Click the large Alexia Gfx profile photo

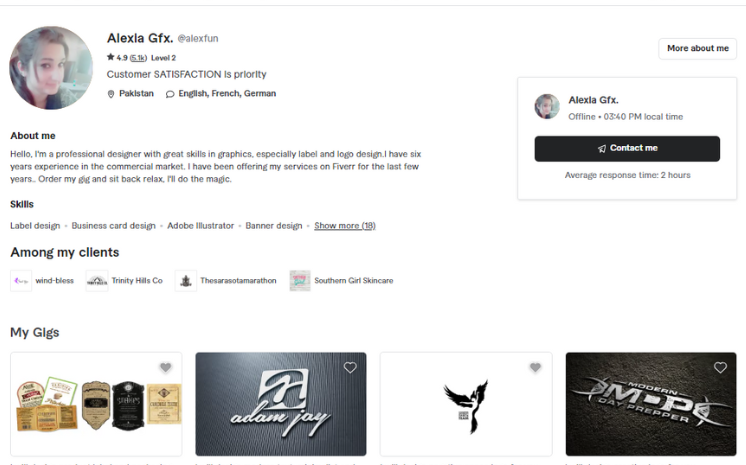point(51,68)
